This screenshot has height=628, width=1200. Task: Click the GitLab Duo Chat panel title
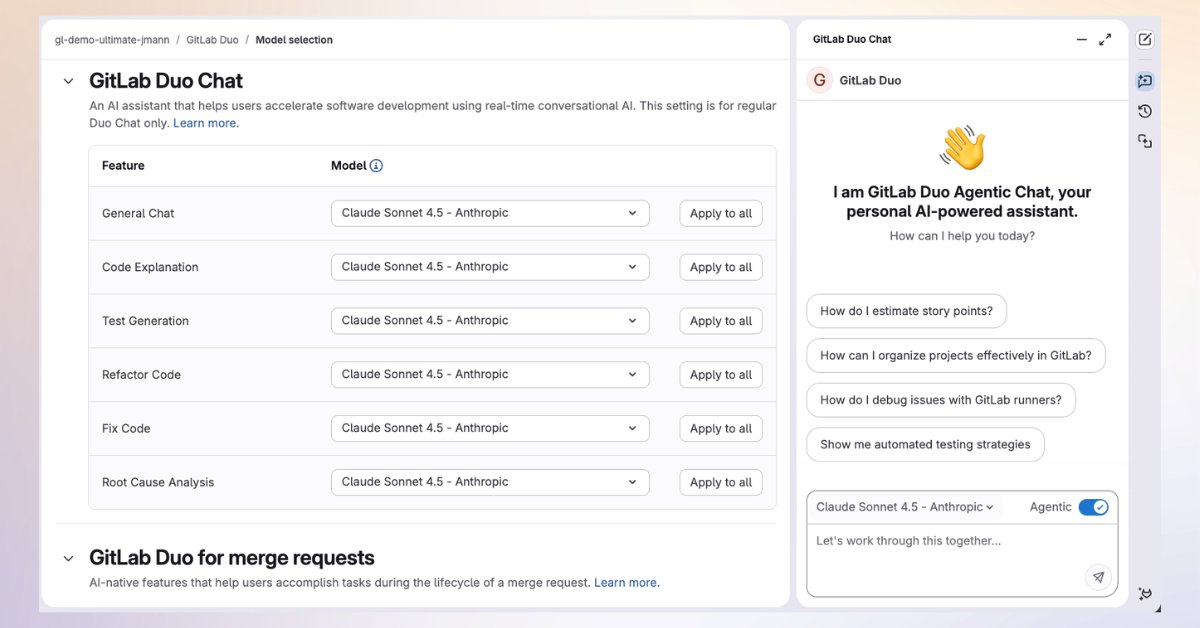[852, 40]
